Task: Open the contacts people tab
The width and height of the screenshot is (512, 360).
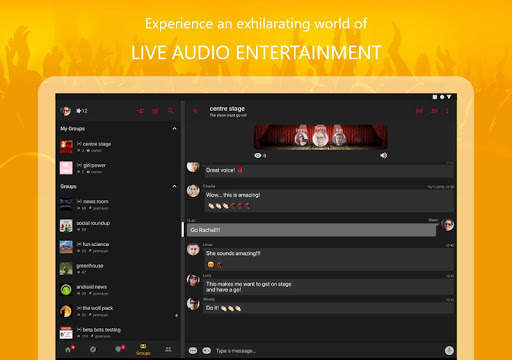Action: tap(168, 349)
